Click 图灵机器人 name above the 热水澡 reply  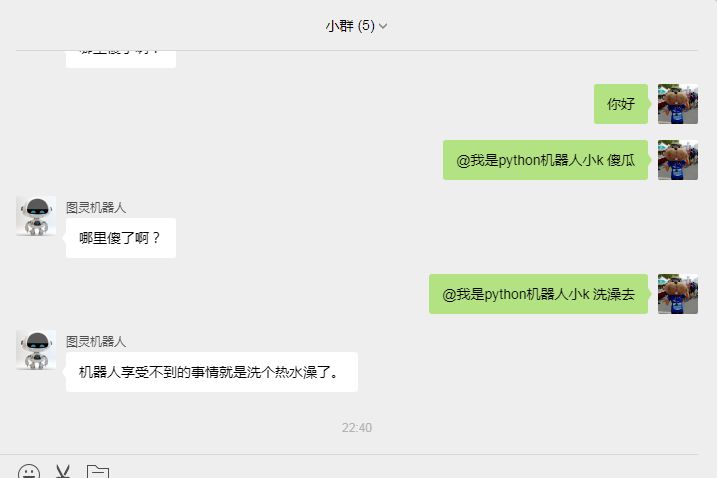pyautogui.click(x=96, y=342)
